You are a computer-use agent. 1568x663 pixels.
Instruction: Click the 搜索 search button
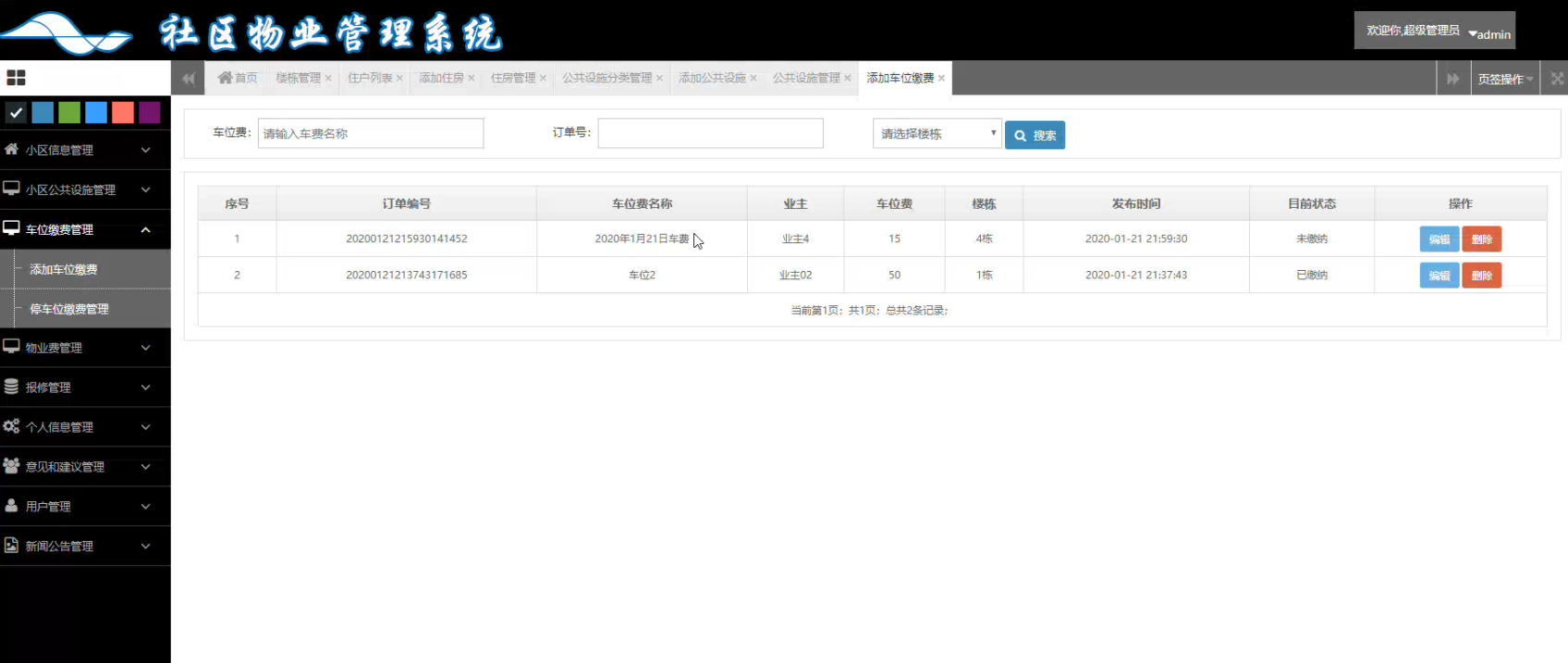tap(1035, 135)
